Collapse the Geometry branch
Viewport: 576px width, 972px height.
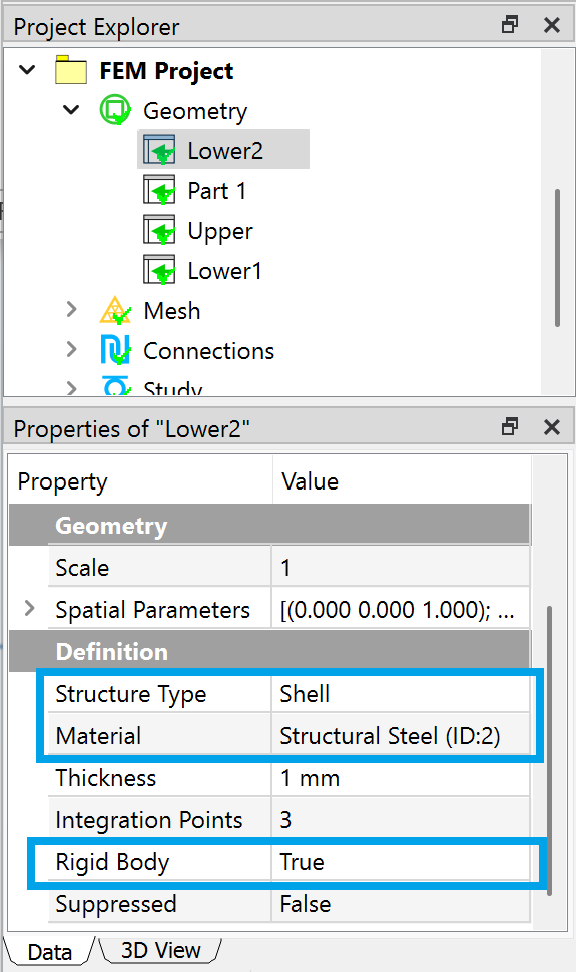(x=71, y=110)
